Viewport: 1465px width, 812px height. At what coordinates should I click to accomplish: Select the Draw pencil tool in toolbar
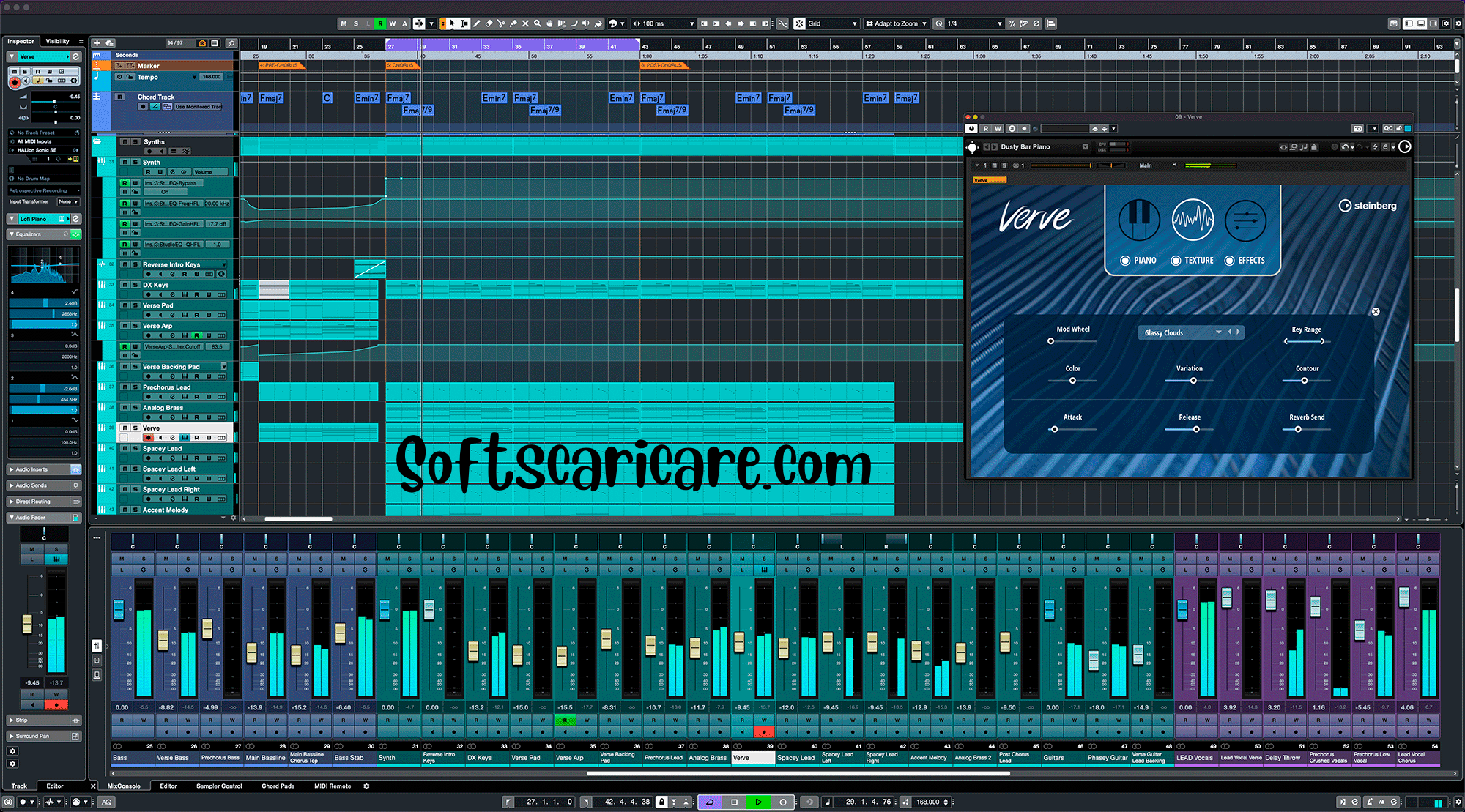point(477,23)
